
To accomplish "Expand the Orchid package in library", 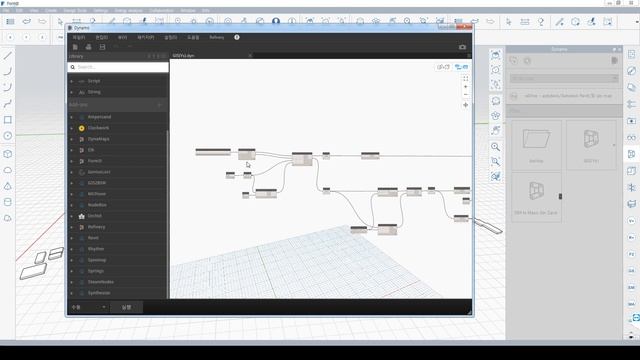I will click(x=72, y=216).
